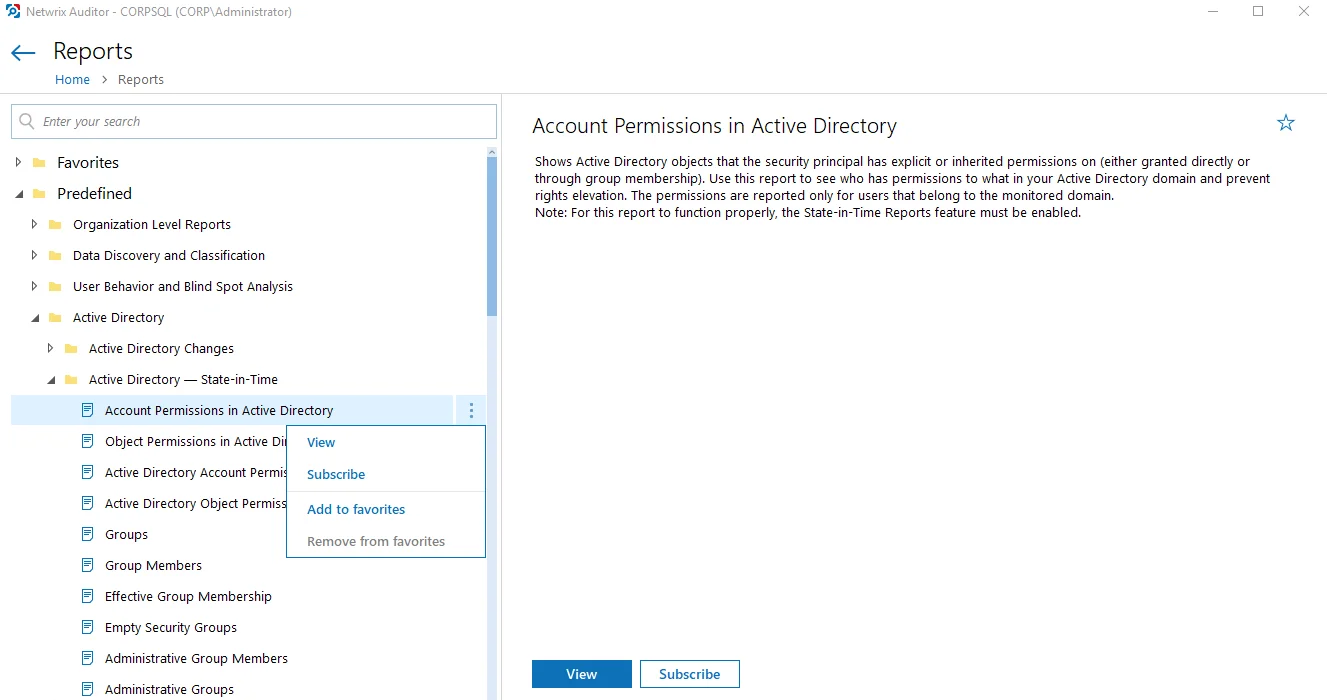The height and width of the screenshot is (700, 1327).
Task: Collapse Active Directory — State-in-Time folder
Action: (51, 380)
